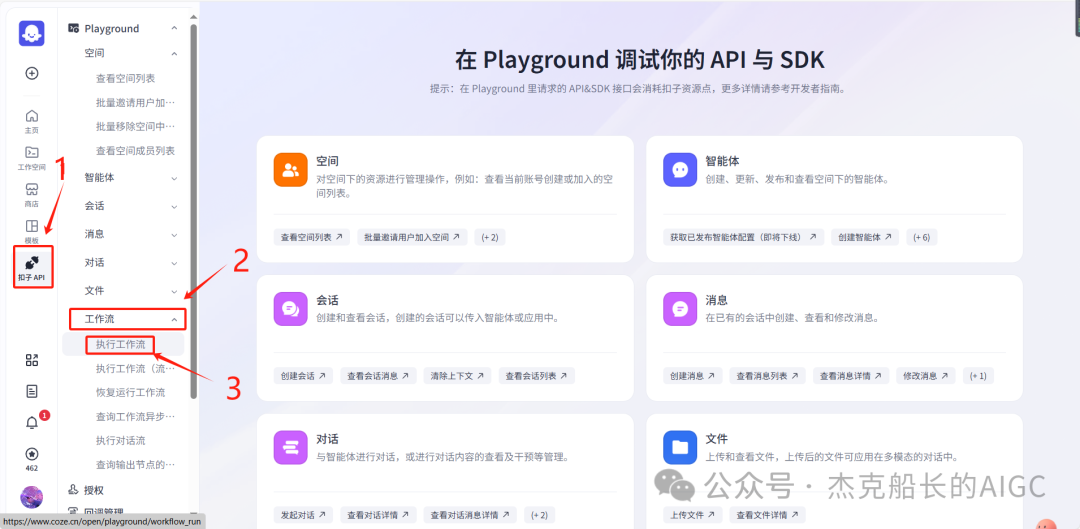Image resolution: width=1080 pixels, height=529 pixels.
Task: Expand the 会话 sidebar group
Action: tap(174, 206)
